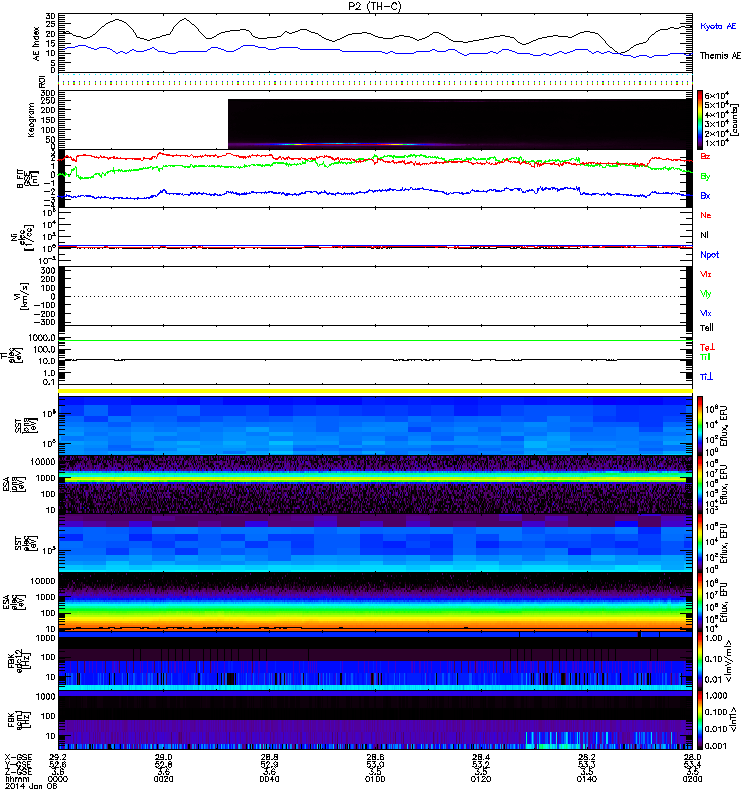Click the 29.2 X-GSE position value
The image size is (750, 800).
[x=57, y=757]
